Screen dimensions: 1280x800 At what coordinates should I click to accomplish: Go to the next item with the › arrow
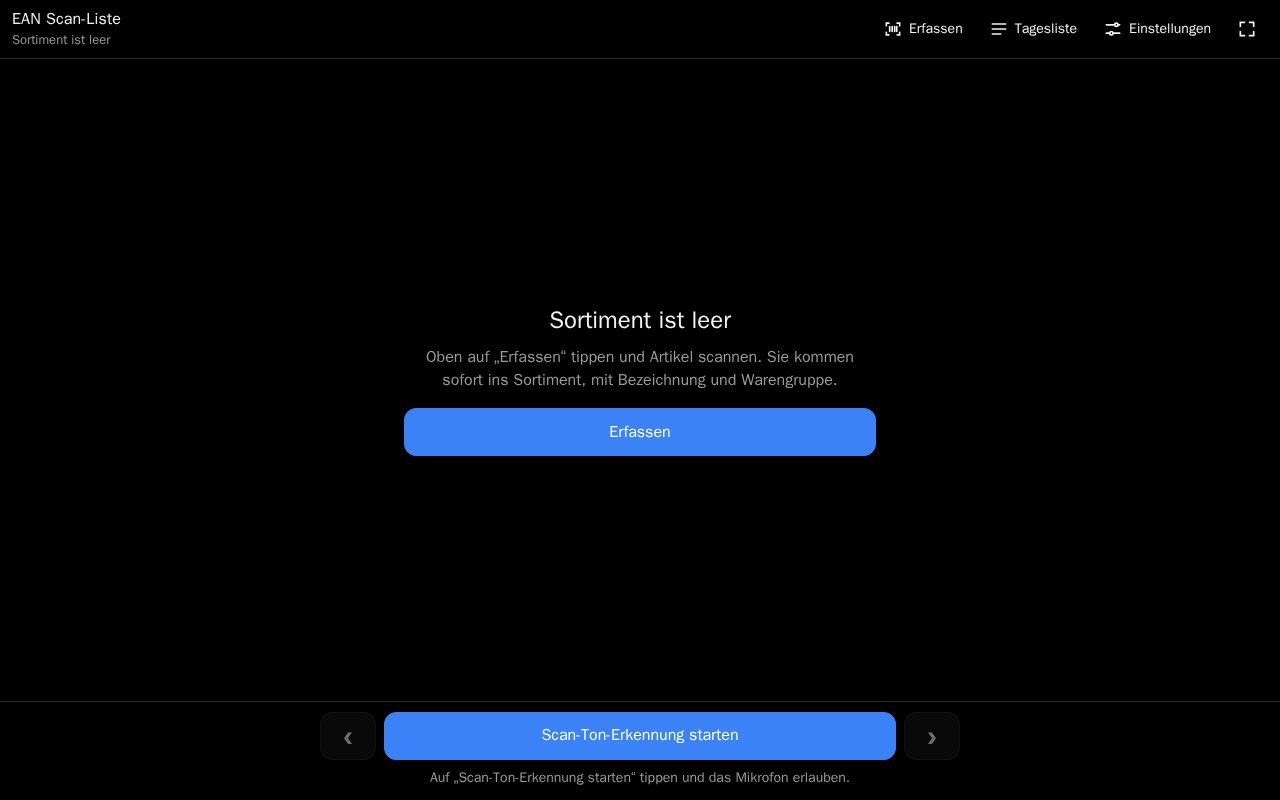coord(932,736)
